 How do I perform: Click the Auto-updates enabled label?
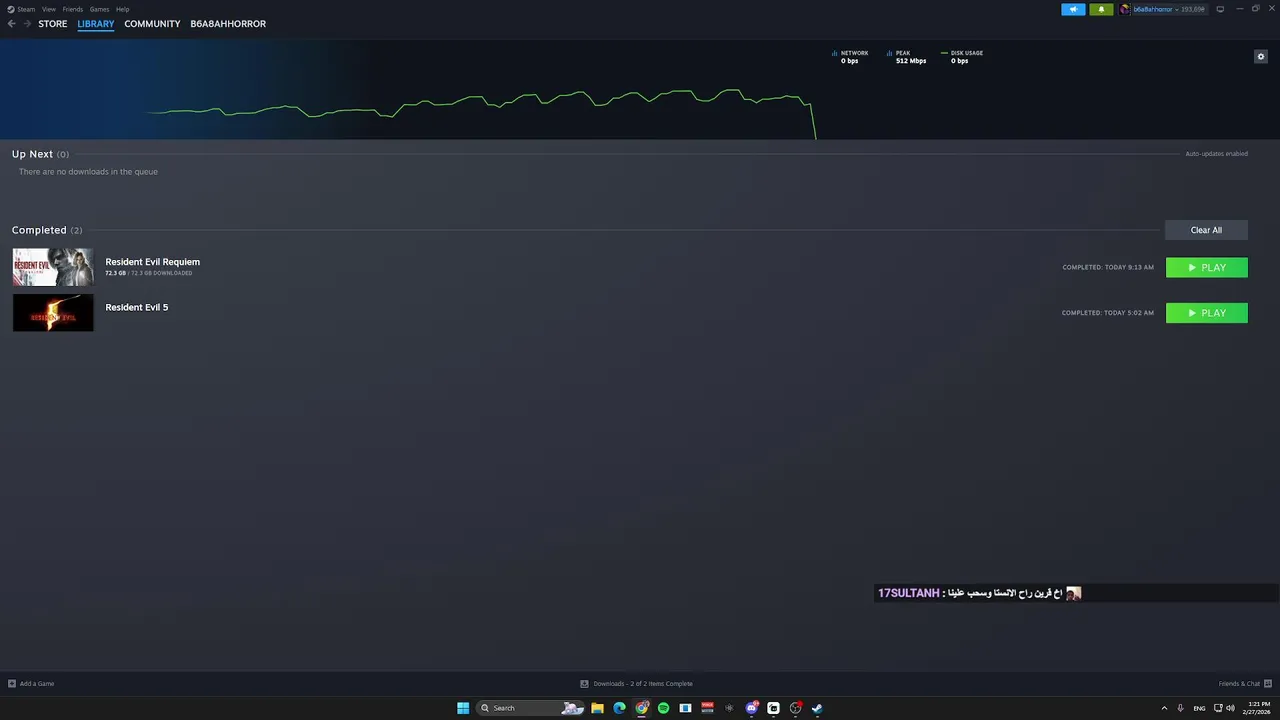click(1216, 154)
